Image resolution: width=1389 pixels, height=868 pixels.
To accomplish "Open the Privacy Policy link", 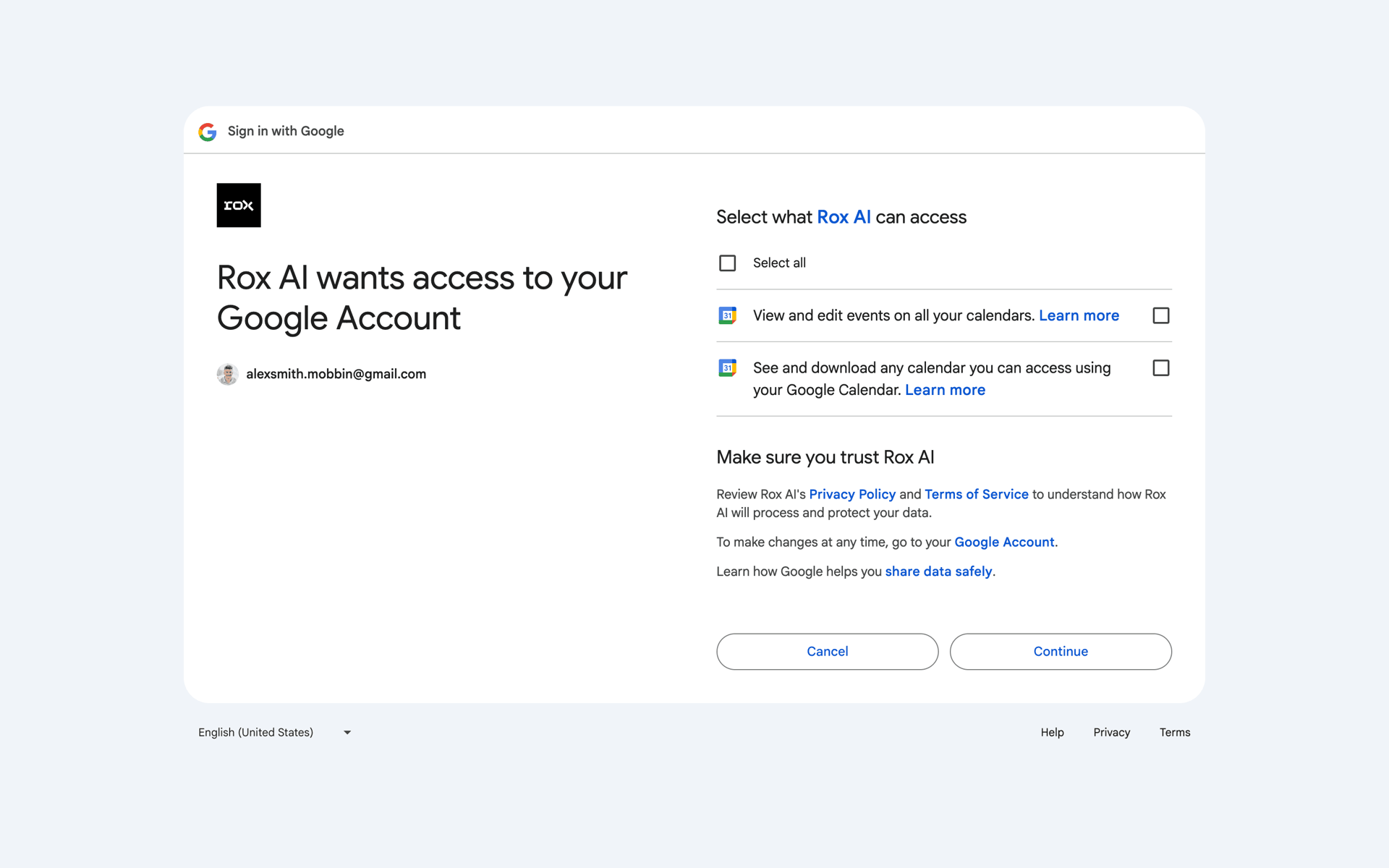I will (x=852, y=494).
